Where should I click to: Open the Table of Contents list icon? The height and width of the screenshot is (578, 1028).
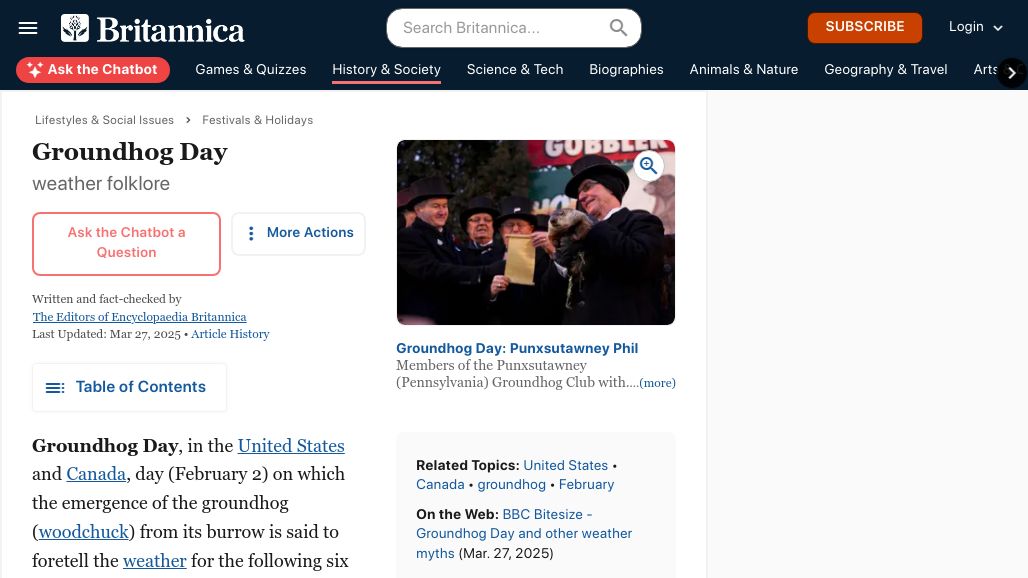(55, 388)
